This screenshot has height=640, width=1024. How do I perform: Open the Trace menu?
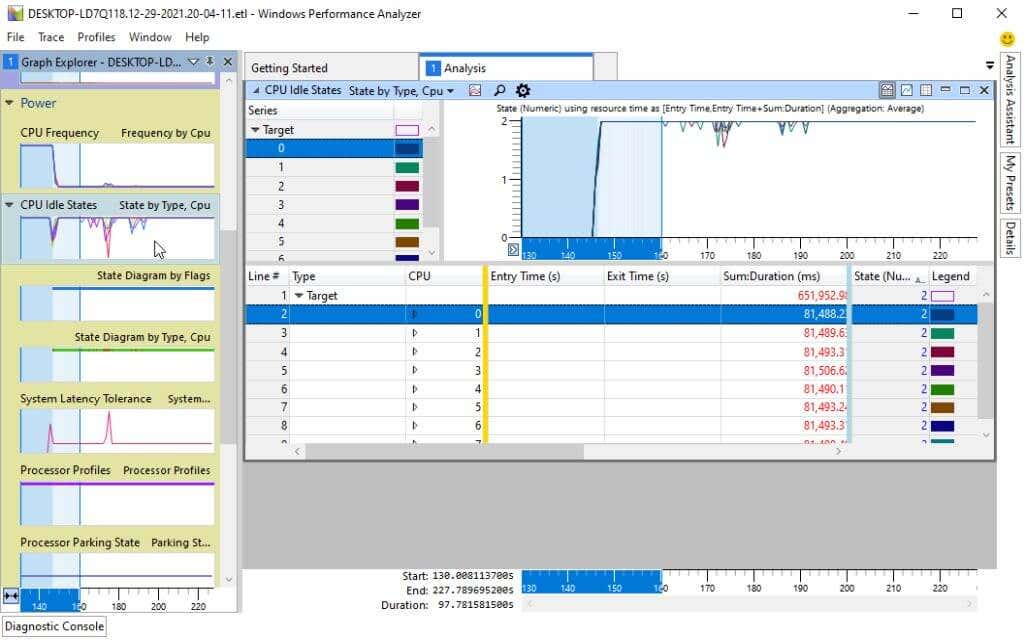pos(50,37)
